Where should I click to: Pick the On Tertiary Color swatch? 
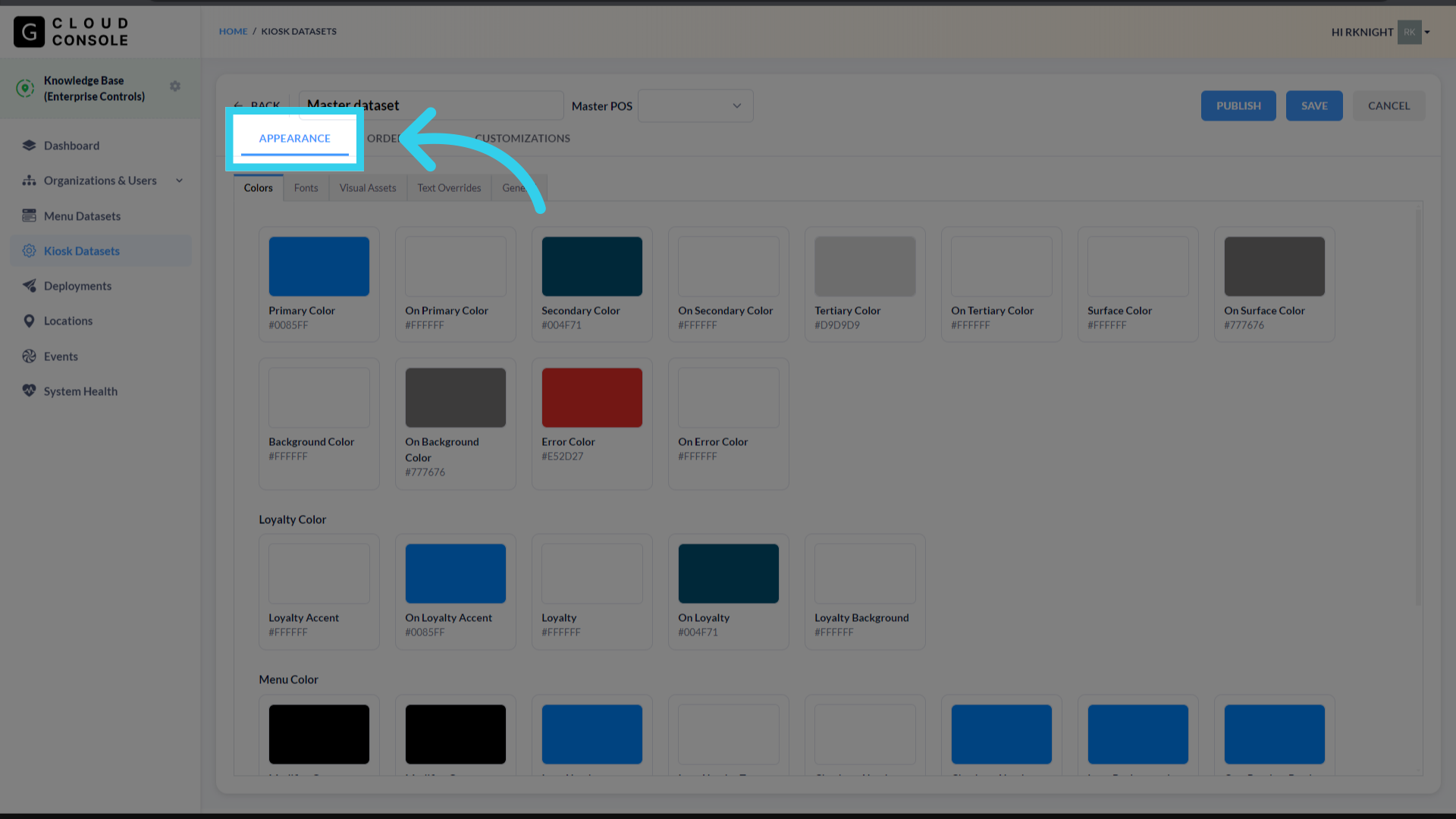pos(1002,267)
